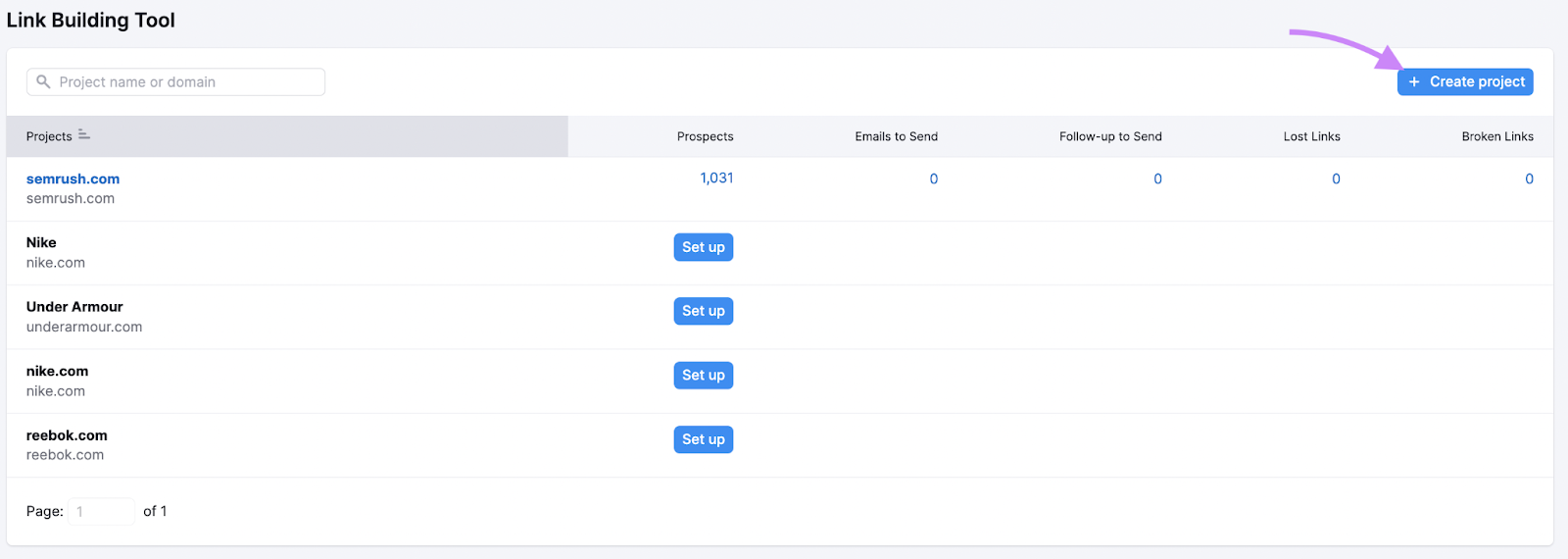
Task: Open the 1,031 prospects link
Action: pos(716,178)
